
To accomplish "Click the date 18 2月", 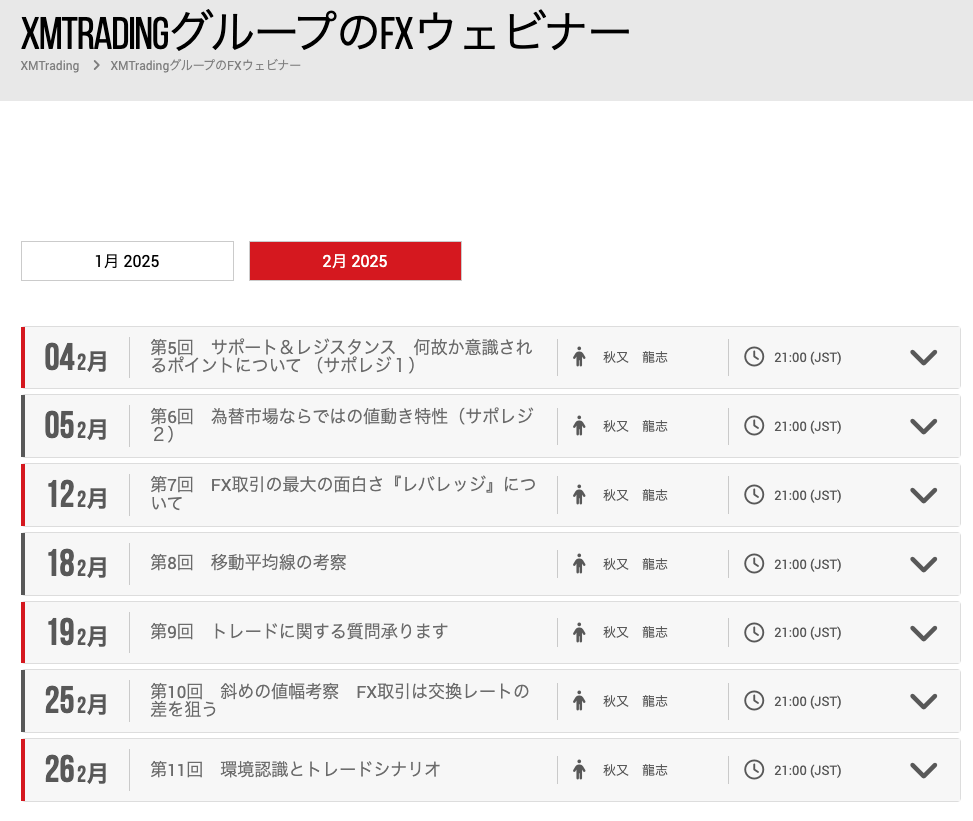I will 77,565.
